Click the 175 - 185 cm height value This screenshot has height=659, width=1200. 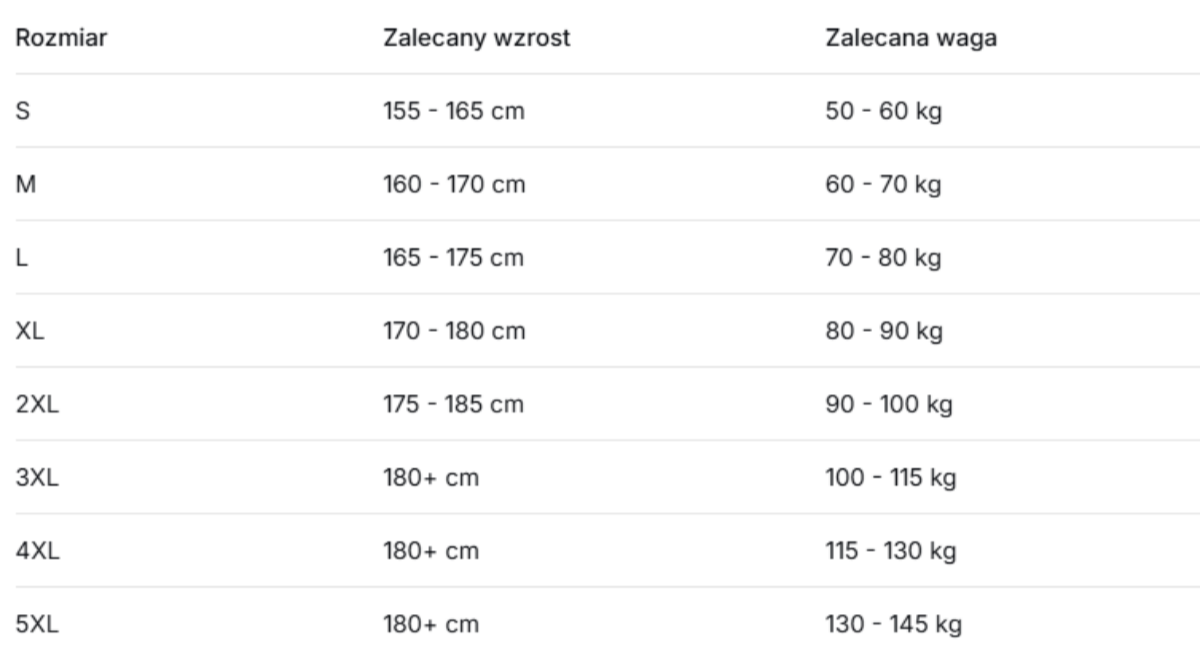tap(454, 405)
